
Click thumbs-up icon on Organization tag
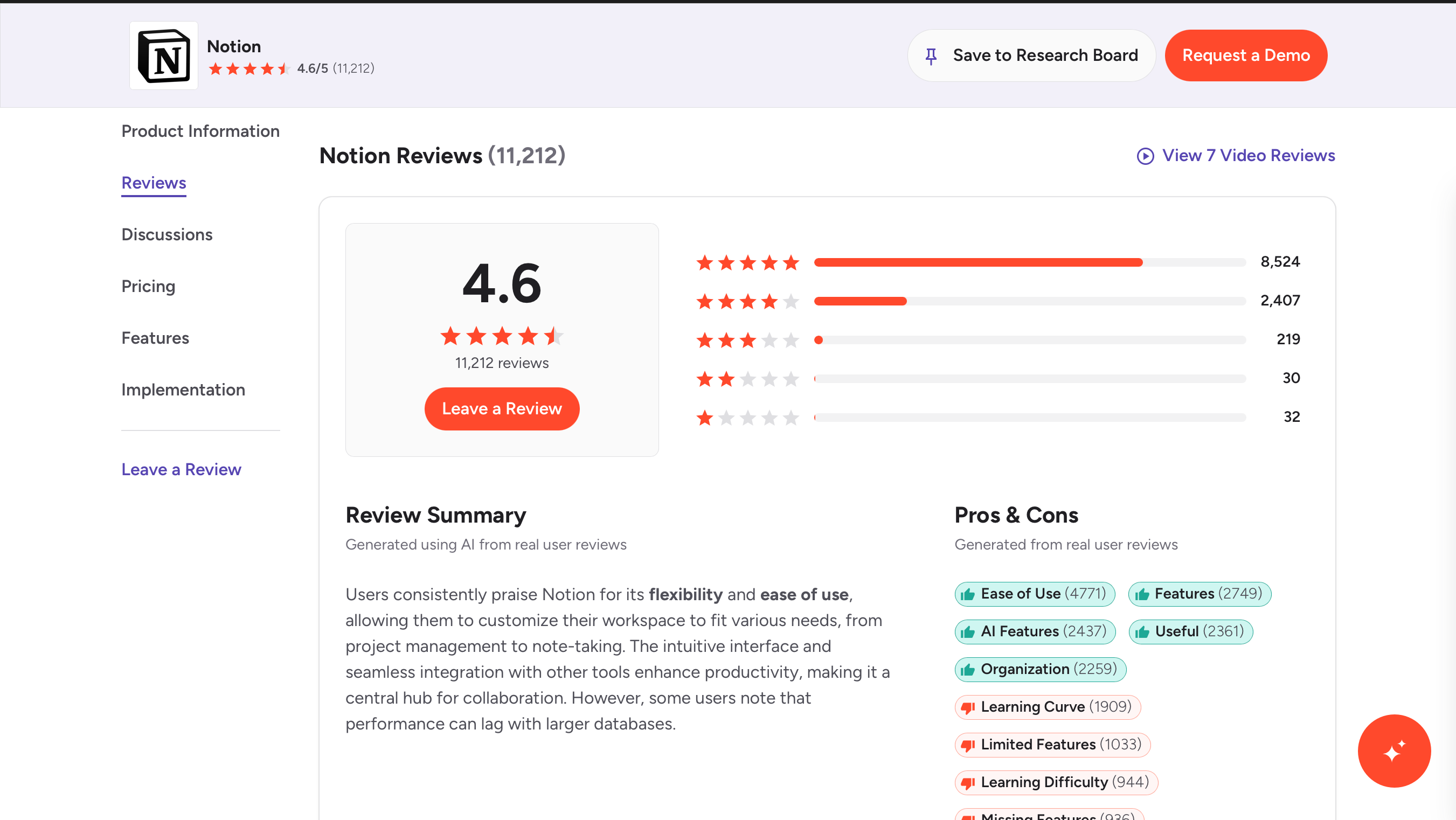968,670
